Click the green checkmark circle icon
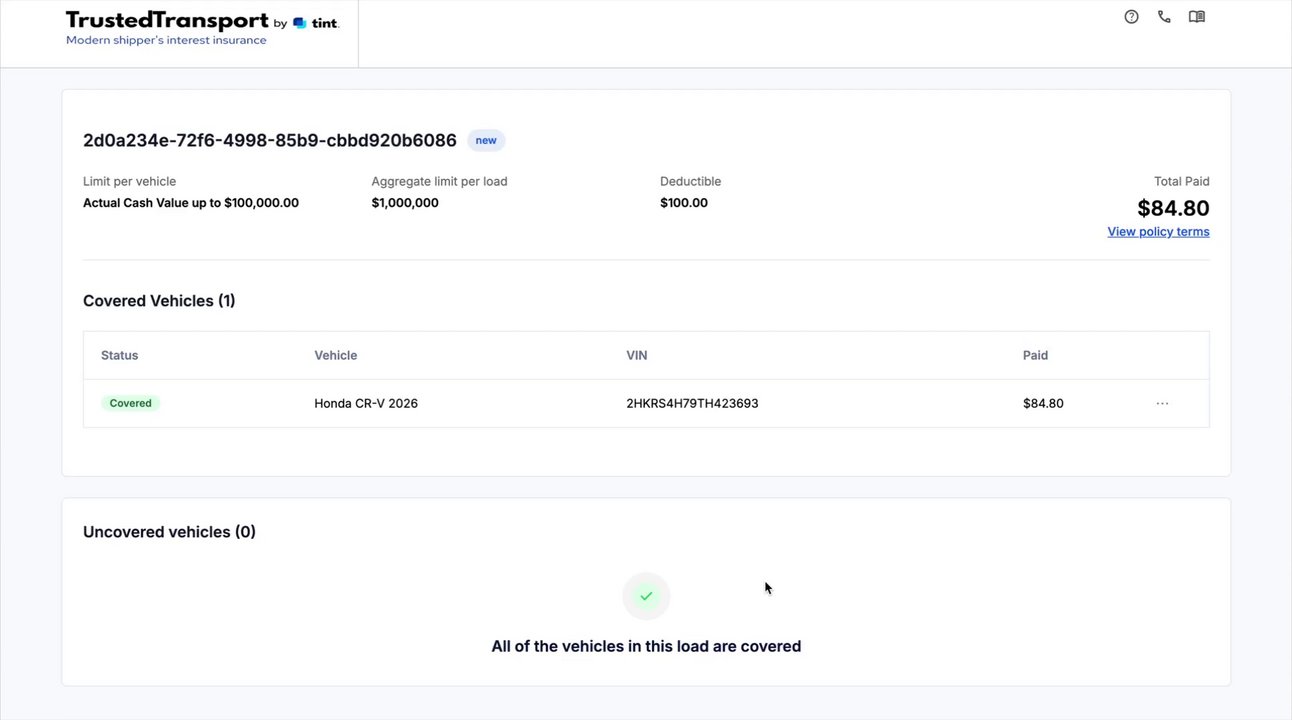Image resolution: width=1292 pixels, height=720 pixels. [646, 596]
